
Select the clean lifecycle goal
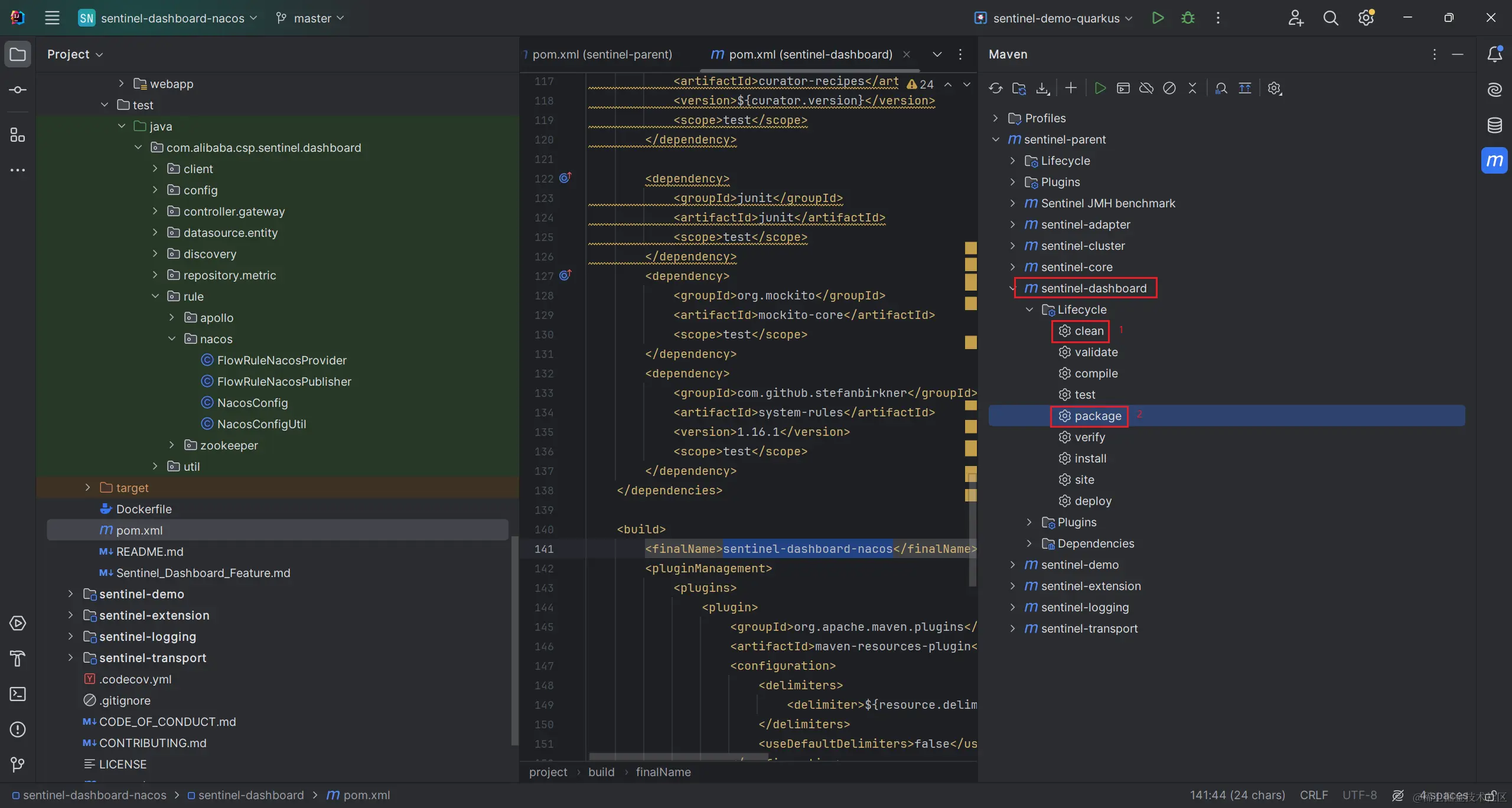(x=1081, y=331)
